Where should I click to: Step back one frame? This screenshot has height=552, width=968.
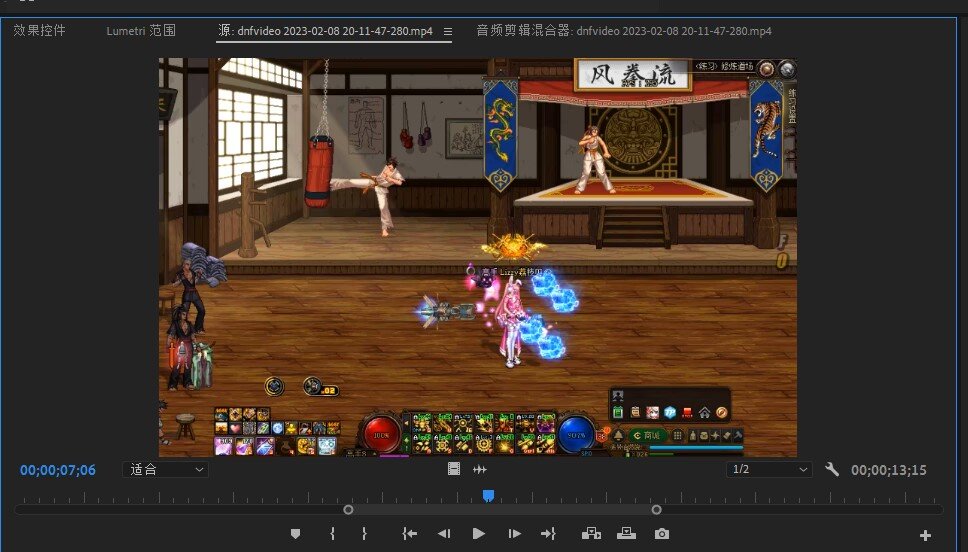pyautogui.click(x=443, y=533)
